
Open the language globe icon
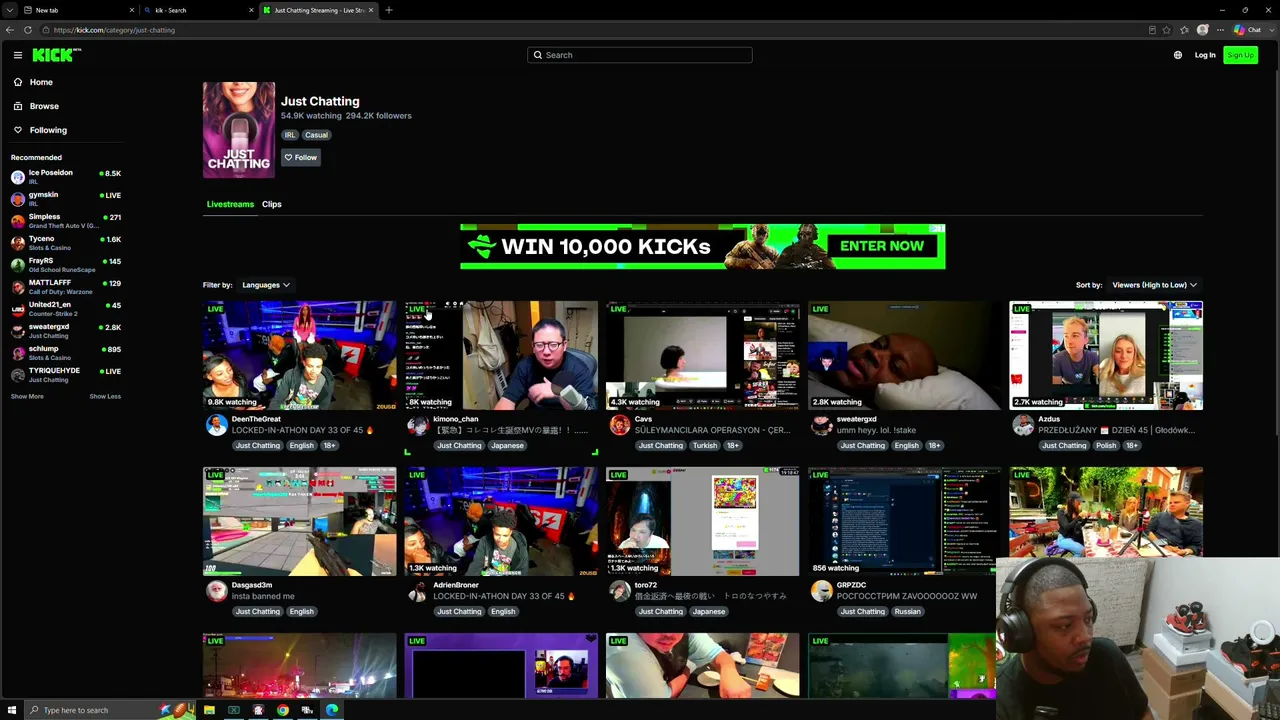point(1178,55)
